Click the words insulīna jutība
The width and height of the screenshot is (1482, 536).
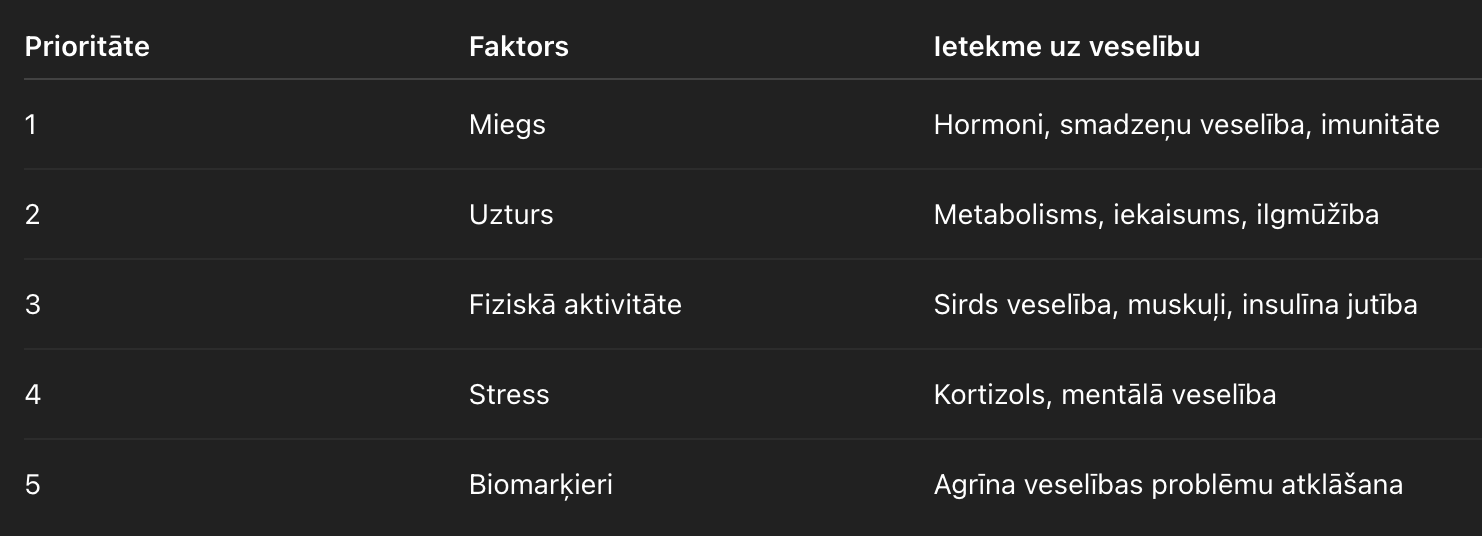point(1329,305)
